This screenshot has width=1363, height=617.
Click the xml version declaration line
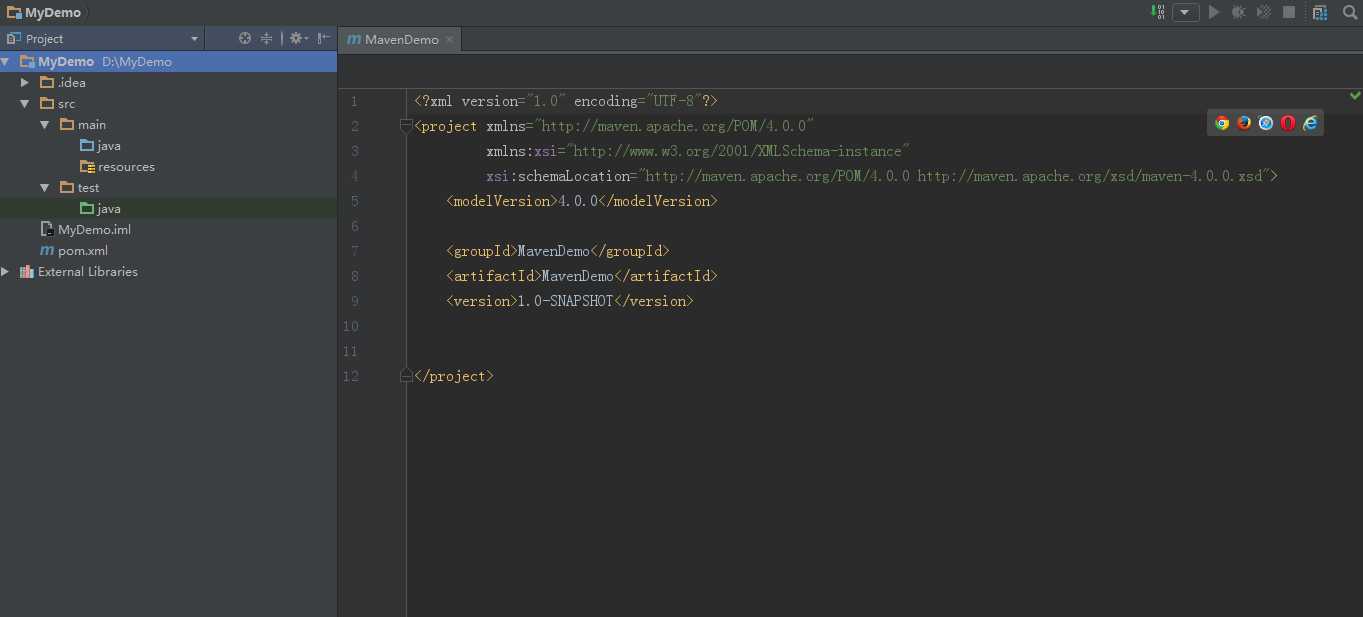(x=566, y=101)
